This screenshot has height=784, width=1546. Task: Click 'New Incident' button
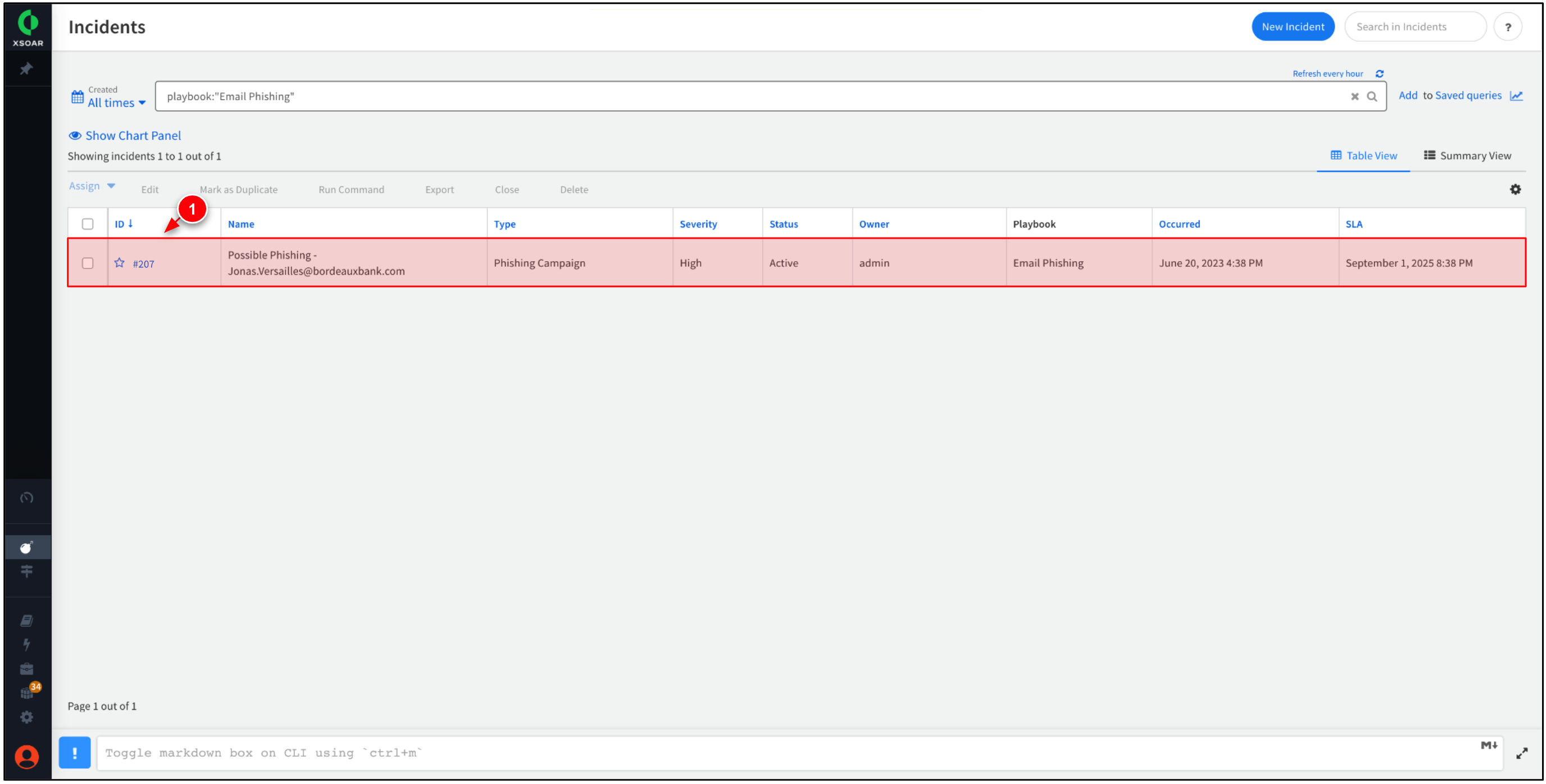pyautogui.click(x=1293, y=27)
